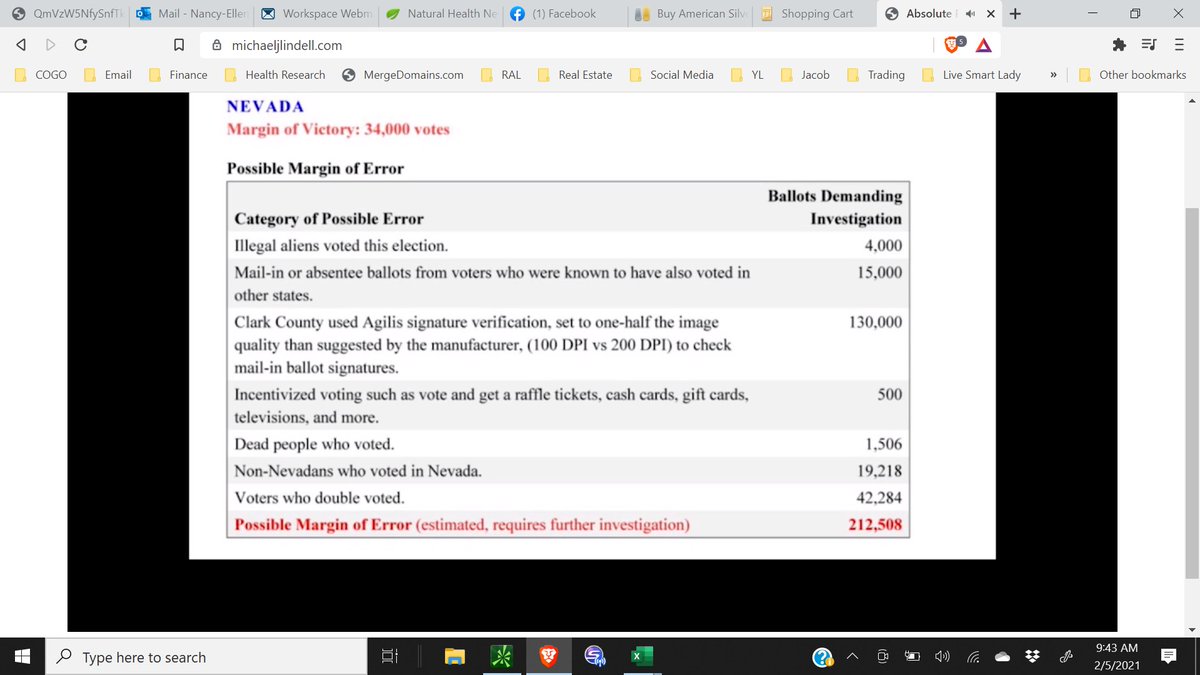Viewport: 1200px width, 675px height.
Task: Click the NEVADA heading text
Action: pyautogui.click(x=266, y=106)
